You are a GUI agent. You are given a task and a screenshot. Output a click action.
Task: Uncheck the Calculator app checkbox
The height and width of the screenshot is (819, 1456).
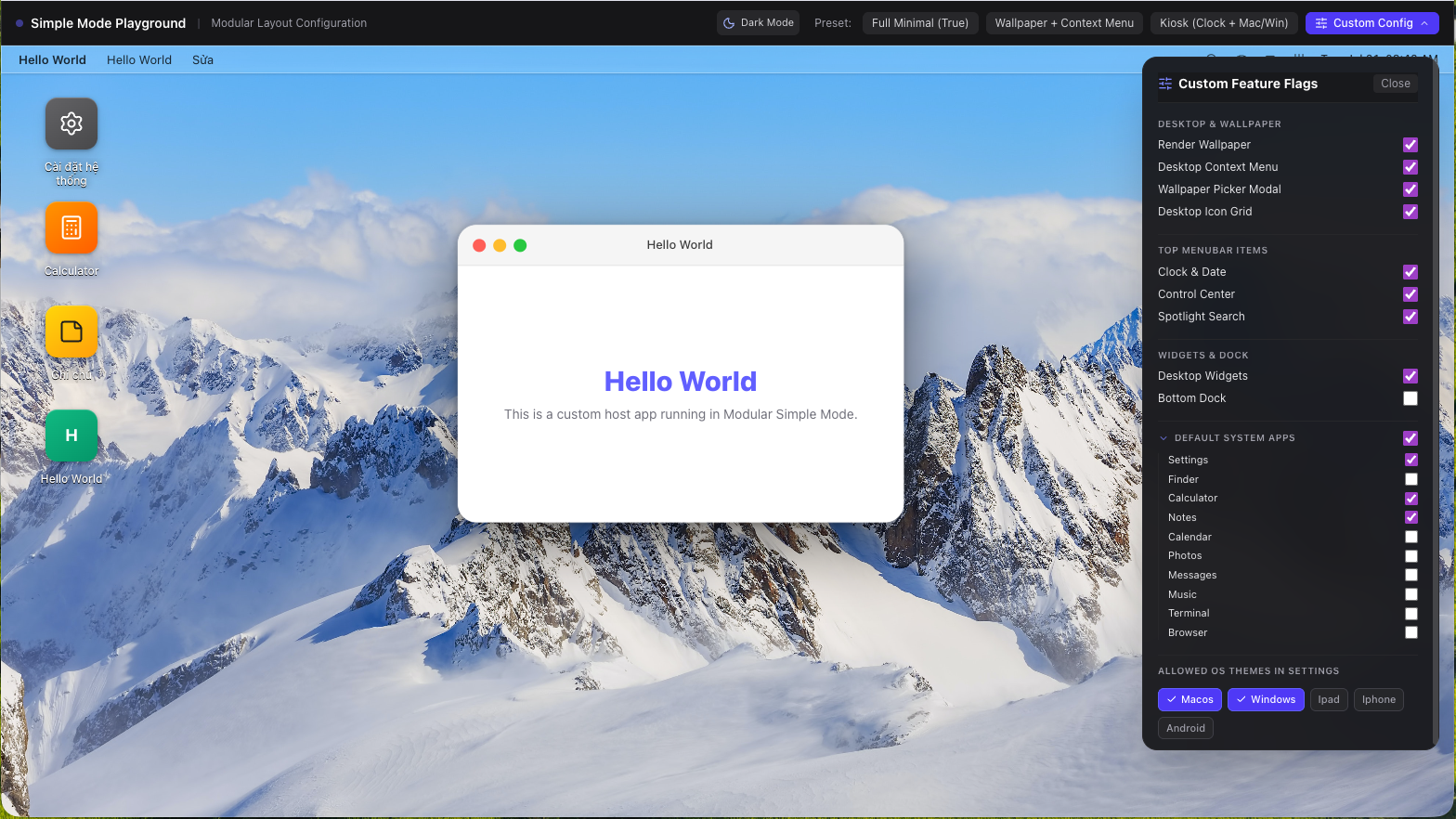pyautogui.click(x=1411, y=499)
